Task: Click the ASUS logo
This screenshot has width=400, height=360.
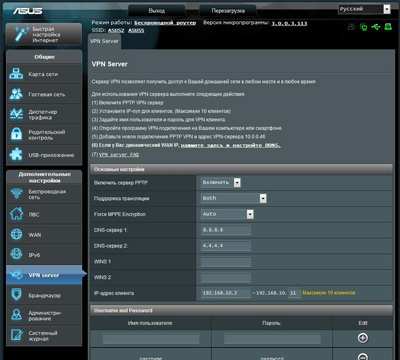Action: [x=27, y=11]
